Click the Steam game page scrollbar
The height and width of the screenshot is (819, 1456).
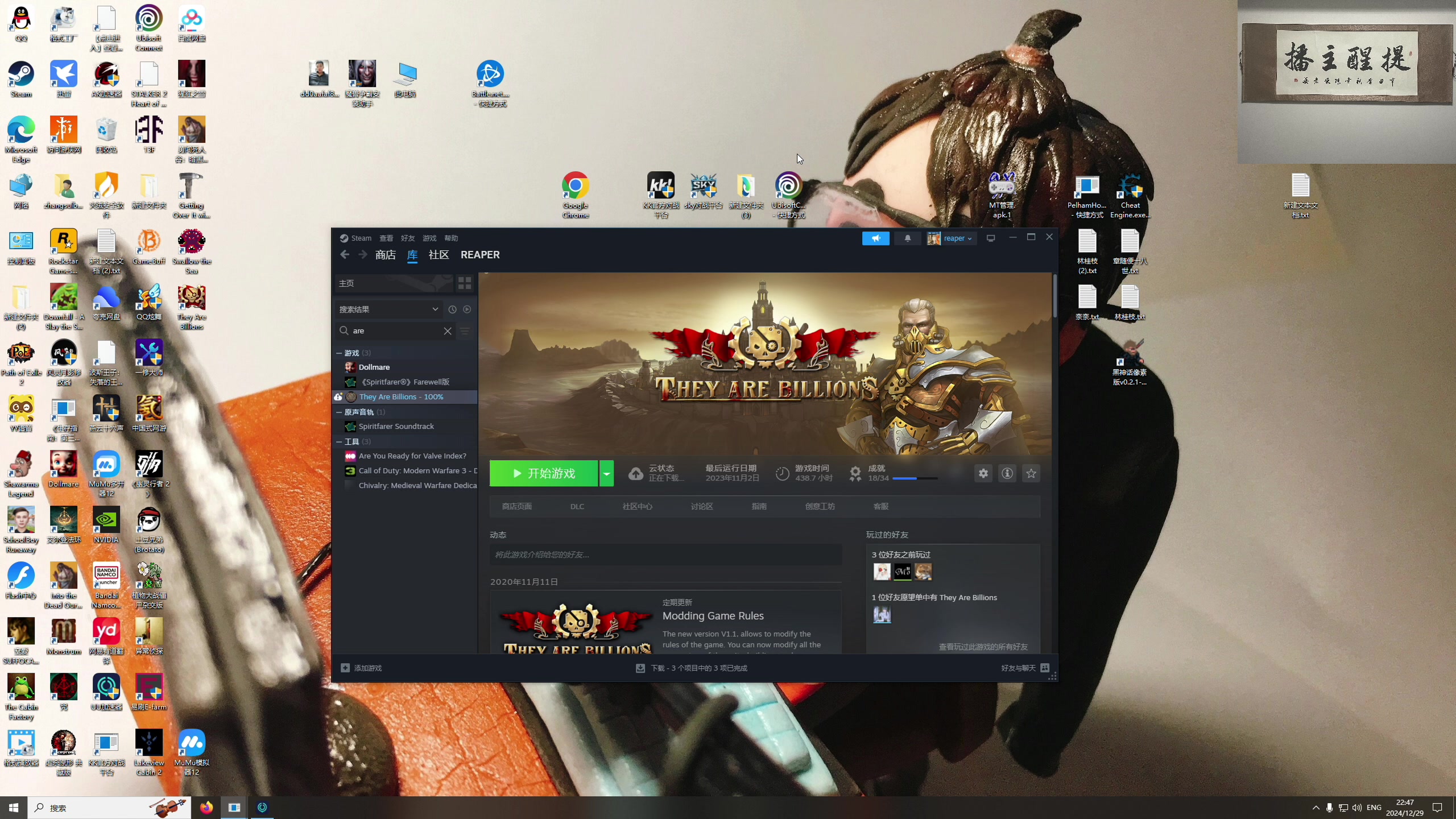[x=1054, y=296]
